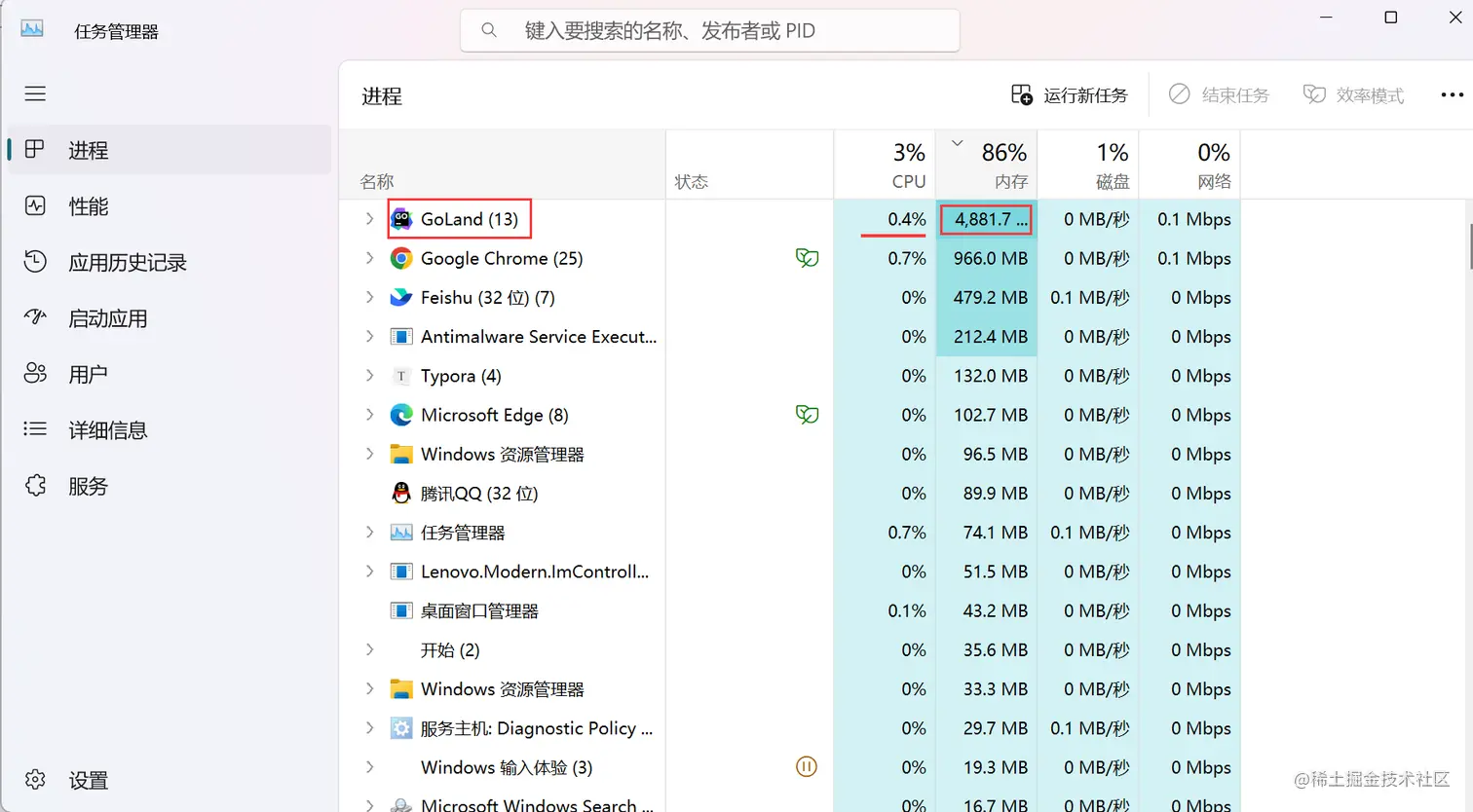Viewport: 1473px width, 812px height.
Task: Expand the Feishu (32 位) (7) group
Action: click(x=369, y=297)
